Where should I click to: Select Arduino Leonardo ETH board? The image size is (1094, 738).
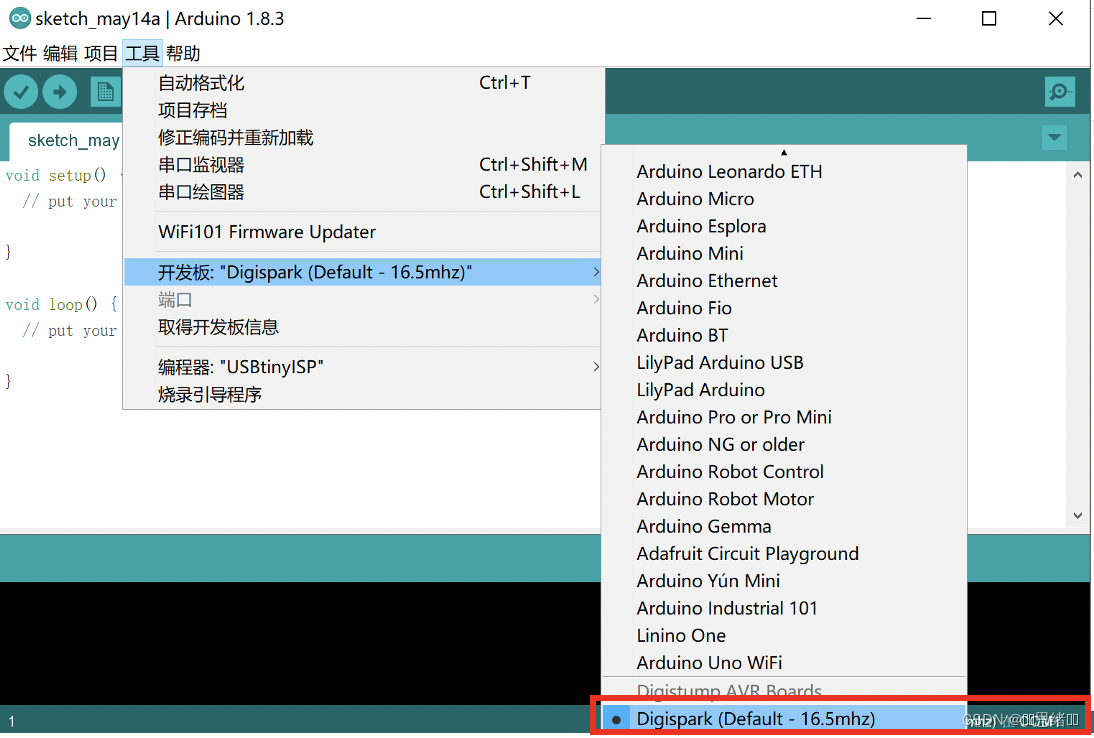784,172
